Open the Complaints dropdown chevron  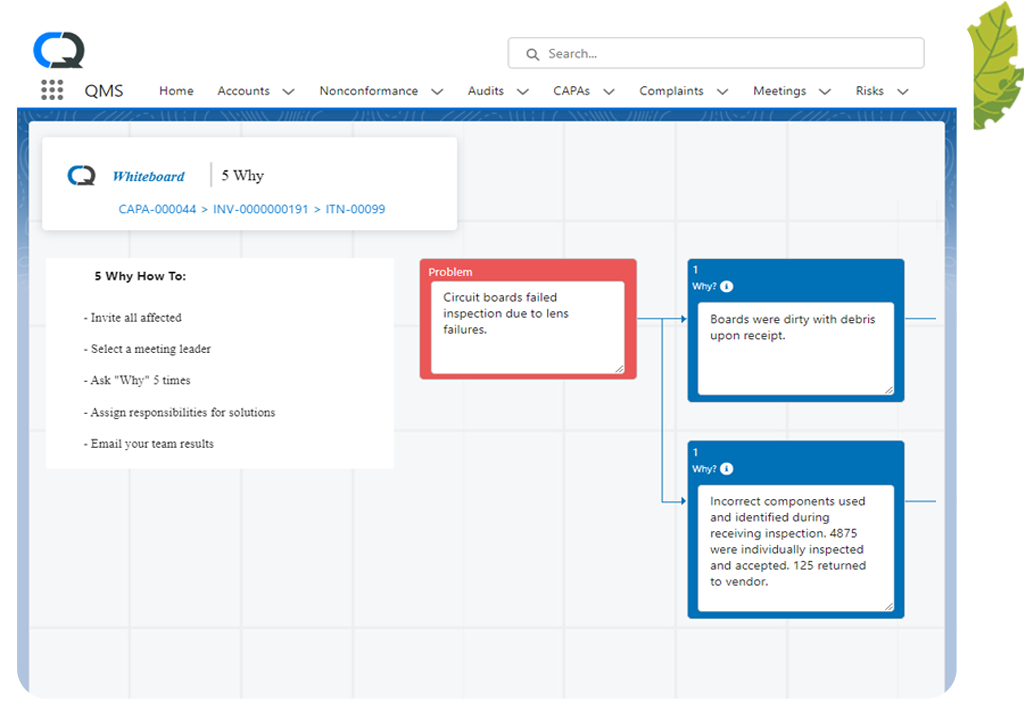pyautogui.click(x=722, y=92)
